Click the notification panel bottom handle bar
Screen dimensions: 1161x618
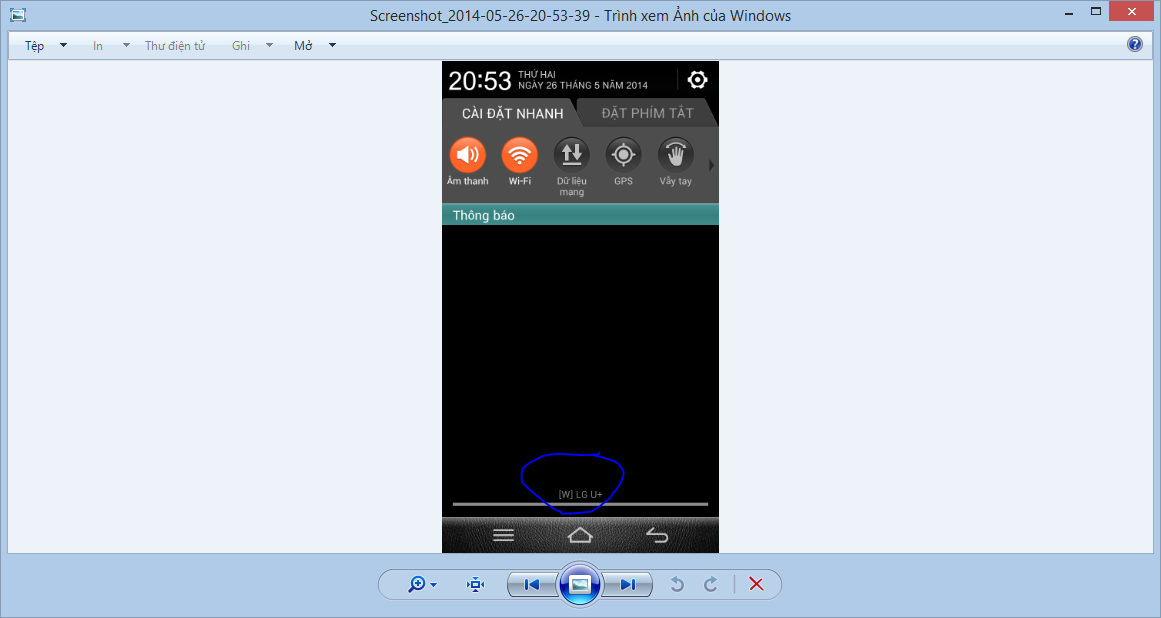click(x=580, y=504)
